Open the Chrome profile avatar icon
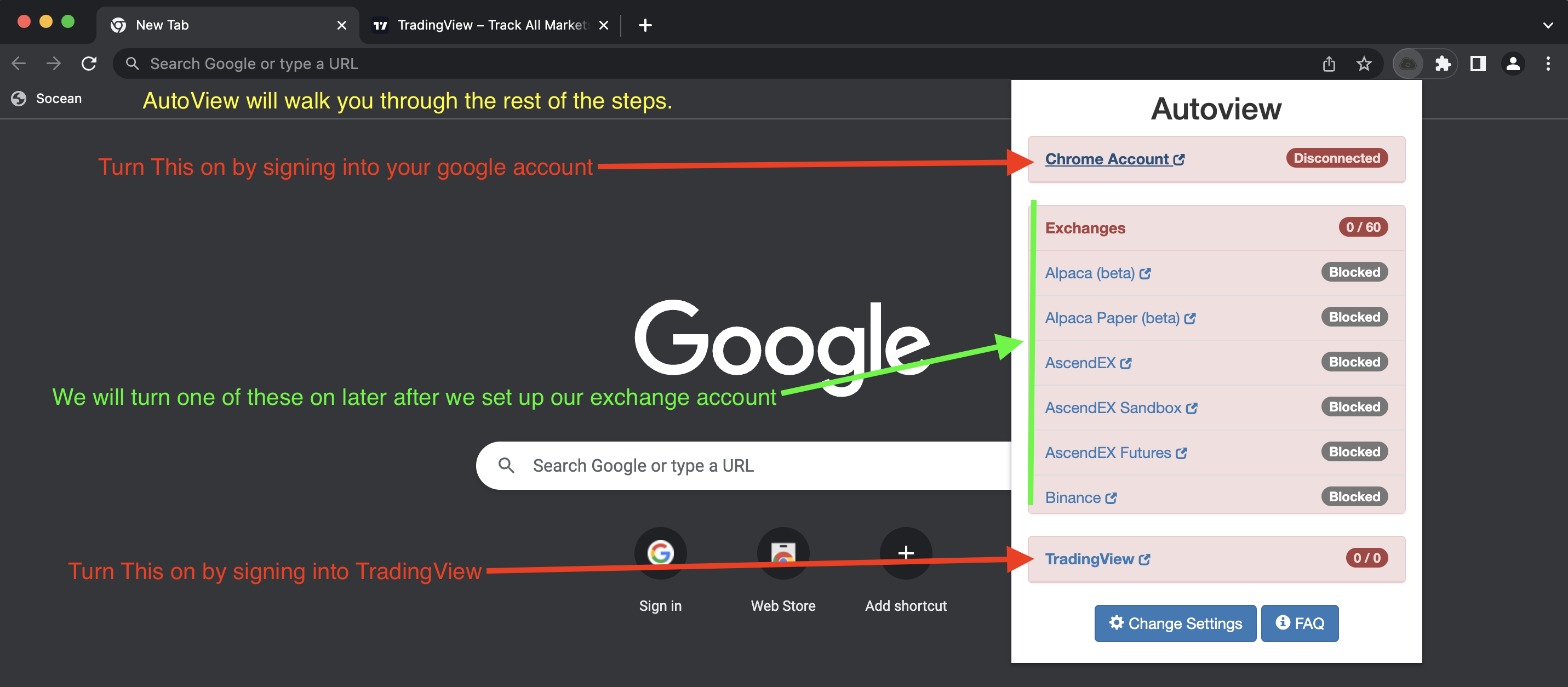This screenshot has height=687, width=1568. [x=1513, y=64]
